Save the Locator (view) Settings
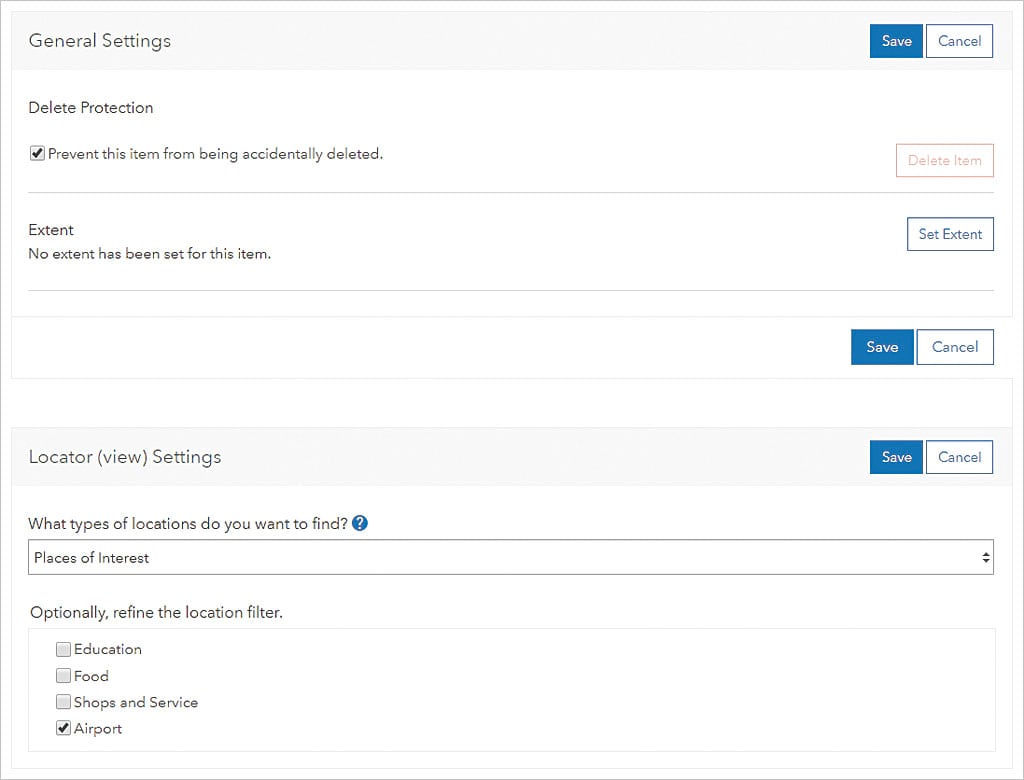This screenshot has height=780, width=1024. 896,457
